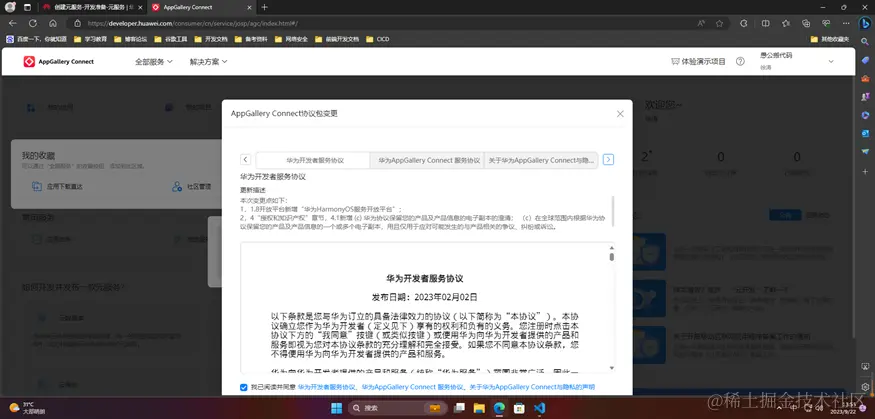
Task: Refresh the page
Action: [x=33, y=23]
